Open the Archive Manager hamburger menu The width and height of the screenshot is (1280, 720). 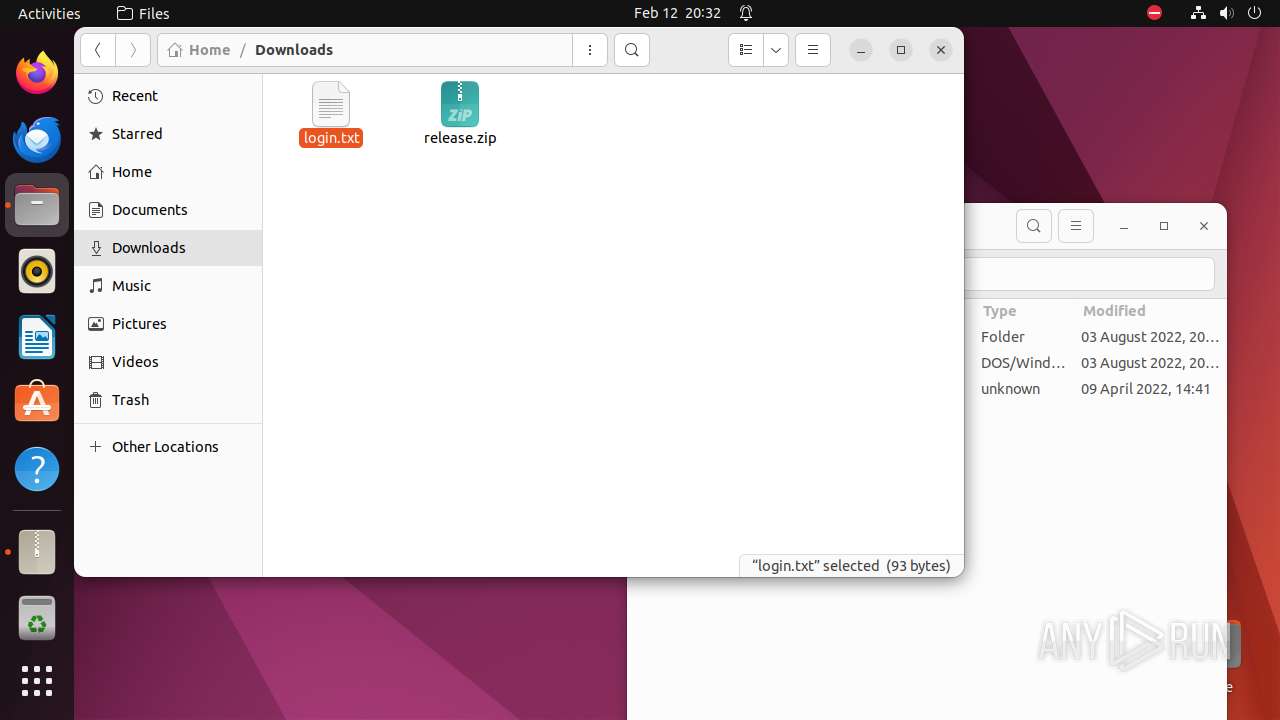(x=1076, y=226)
